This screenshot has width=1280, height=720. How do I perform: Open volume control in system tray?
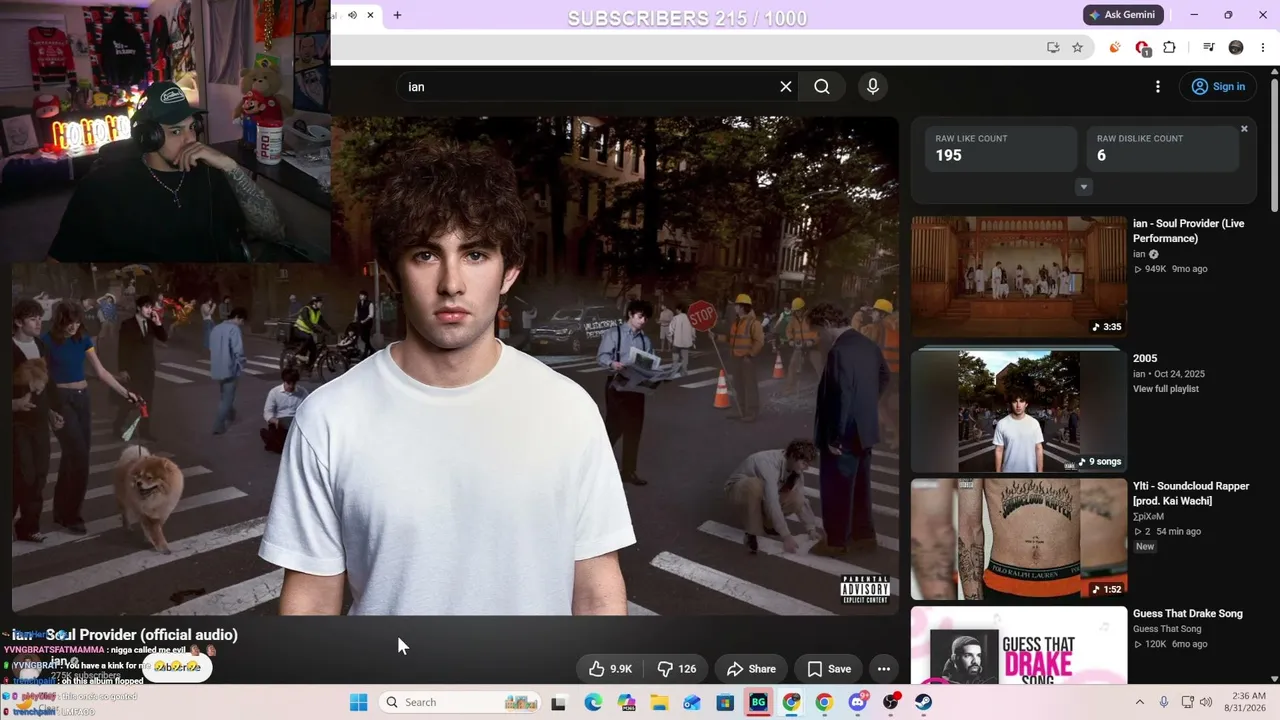coord(1206,702)
